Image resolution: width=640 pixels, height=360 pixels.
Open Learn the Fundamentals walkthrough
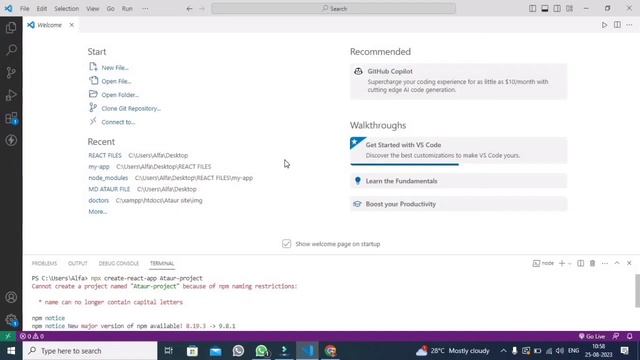click(458, 181)
